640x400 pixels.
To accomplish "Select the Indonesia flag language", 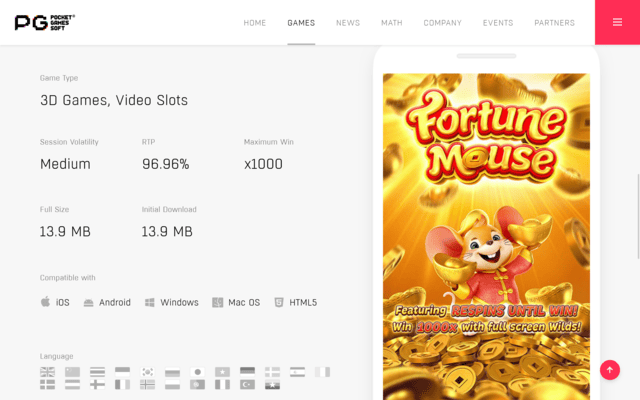I will click(x=122, y=372).
